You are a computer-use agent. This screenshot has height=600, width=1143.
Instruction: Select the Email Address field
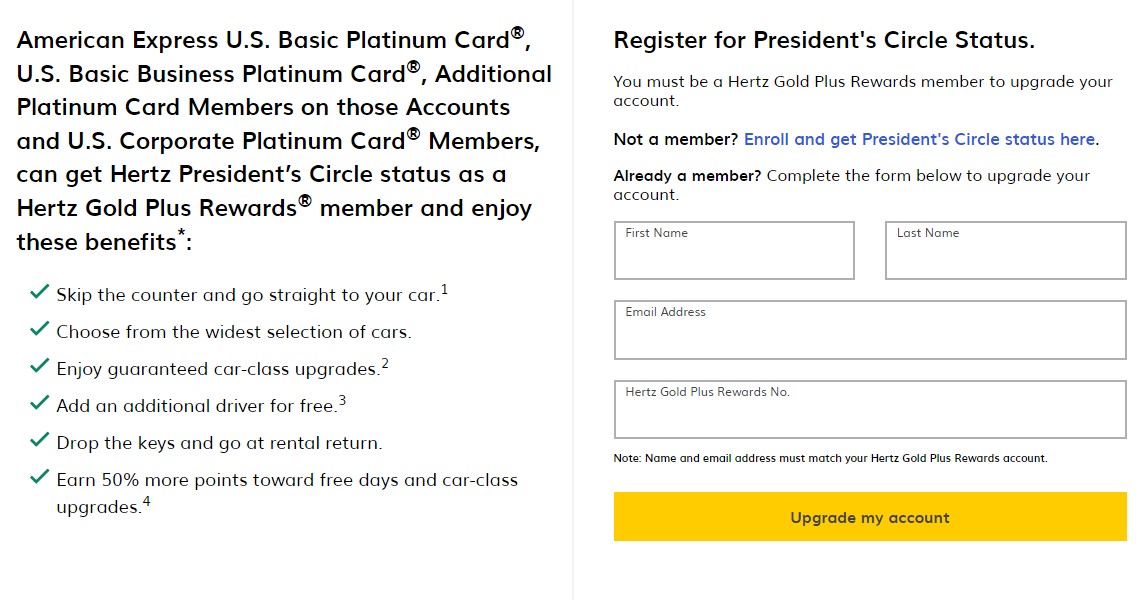(x=870, y=330)
